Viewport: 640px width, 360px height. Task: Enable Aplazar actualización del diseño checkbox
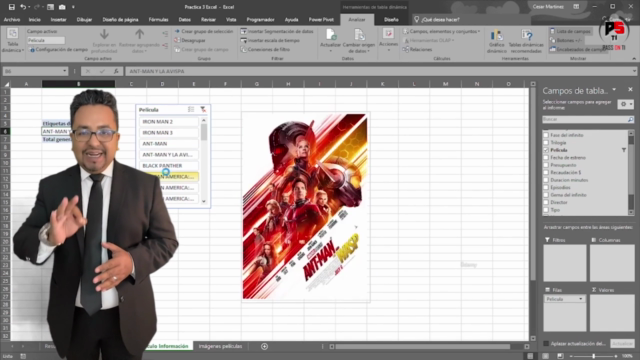[x=546, y=344]
